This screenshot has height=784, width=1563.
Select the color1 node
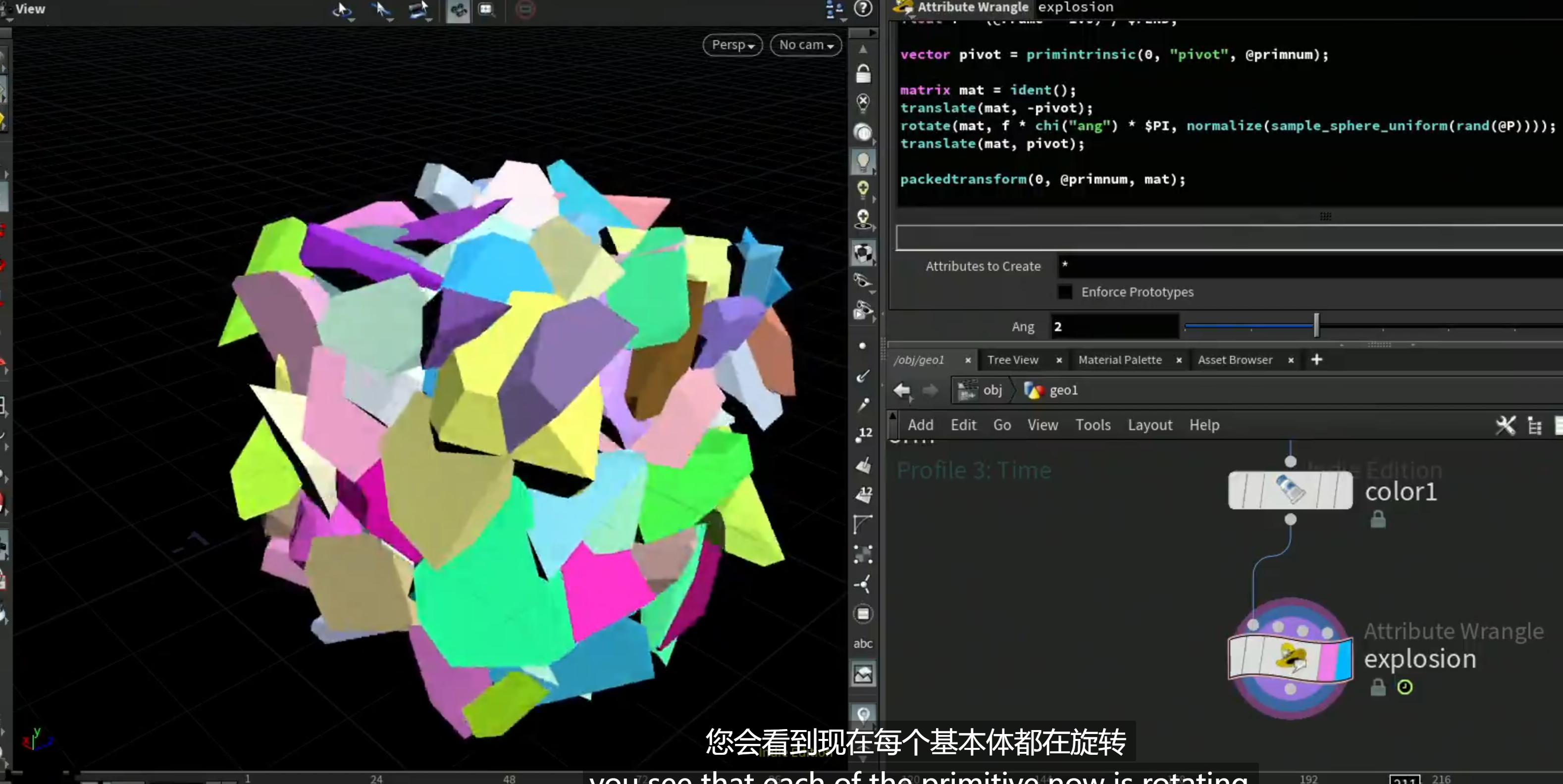pyautogui.click(x=1290, y=490)
